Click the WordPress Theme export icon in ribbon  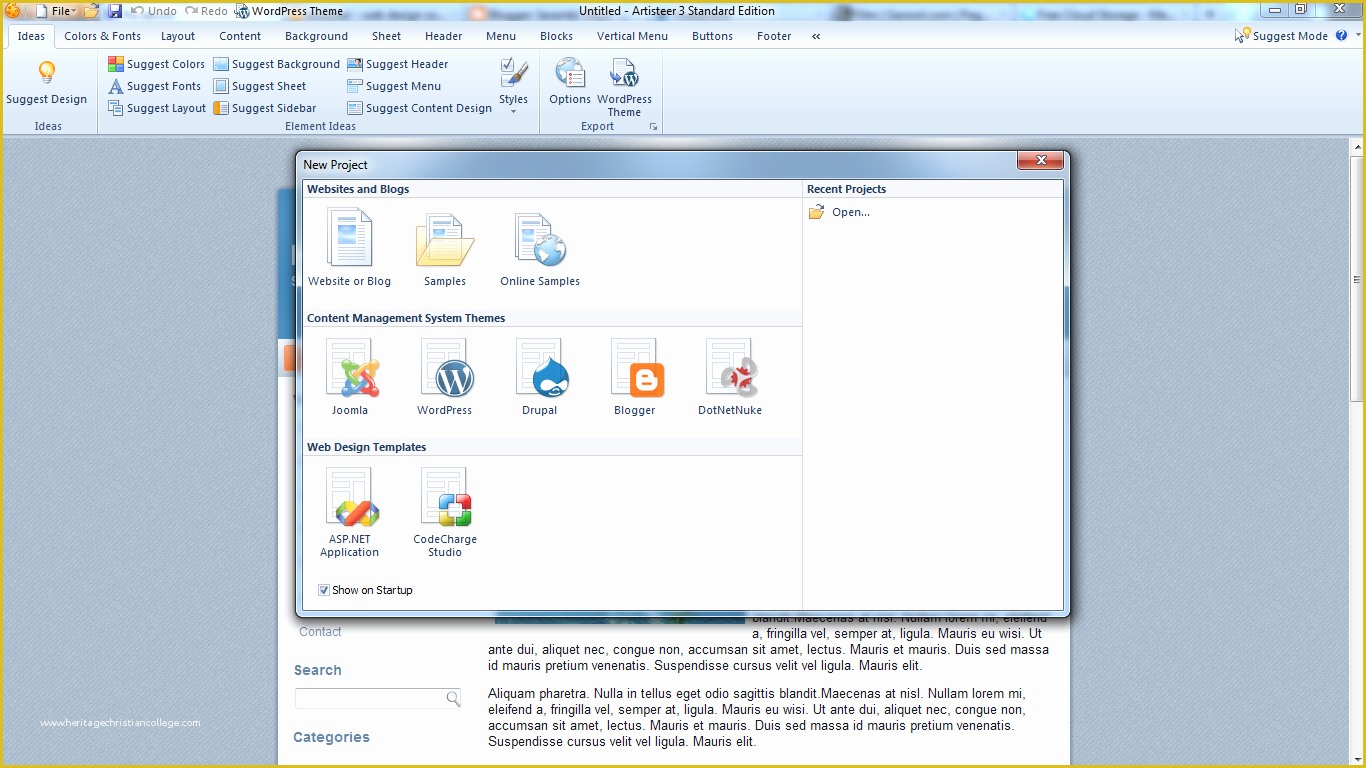[x=624, y=74]
